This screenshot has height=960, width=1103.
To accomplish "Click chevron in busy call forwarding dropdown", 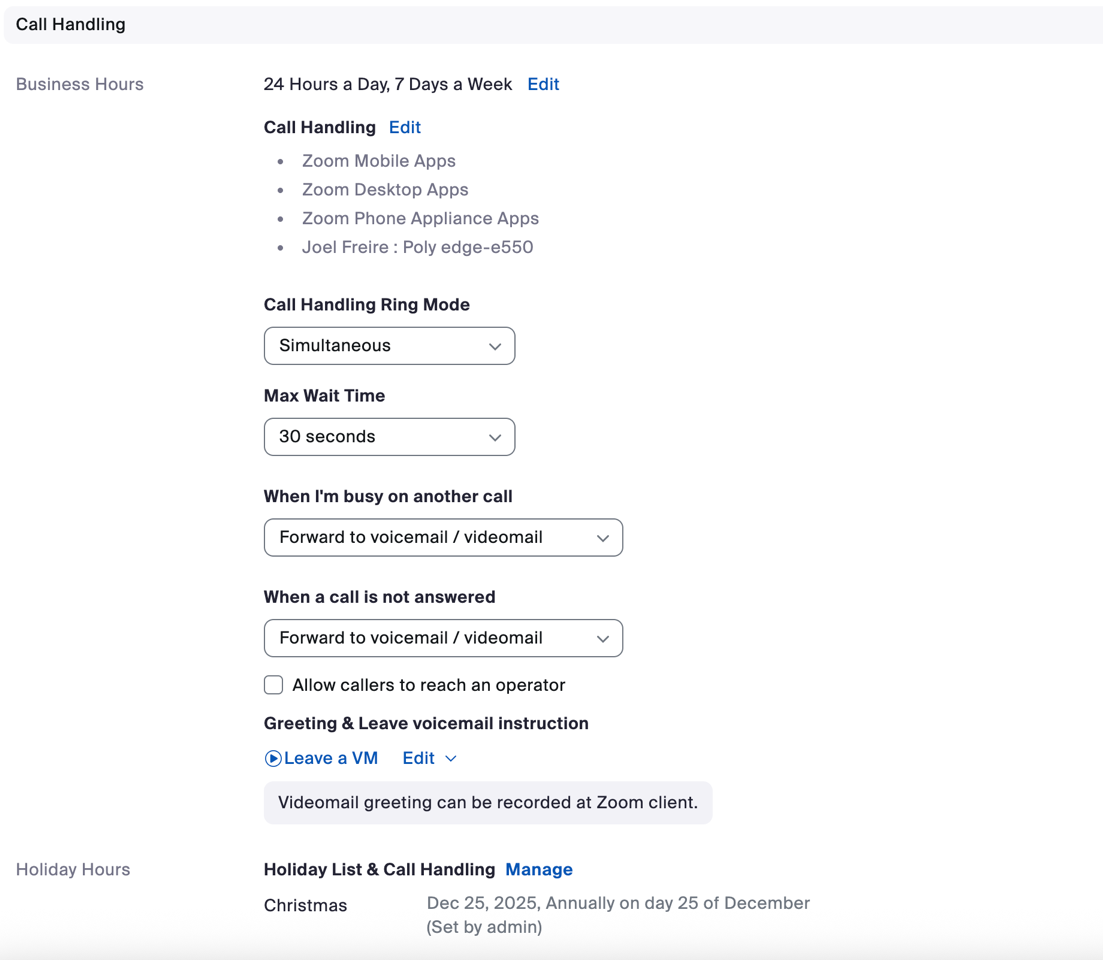I will [x=603, y=538].
